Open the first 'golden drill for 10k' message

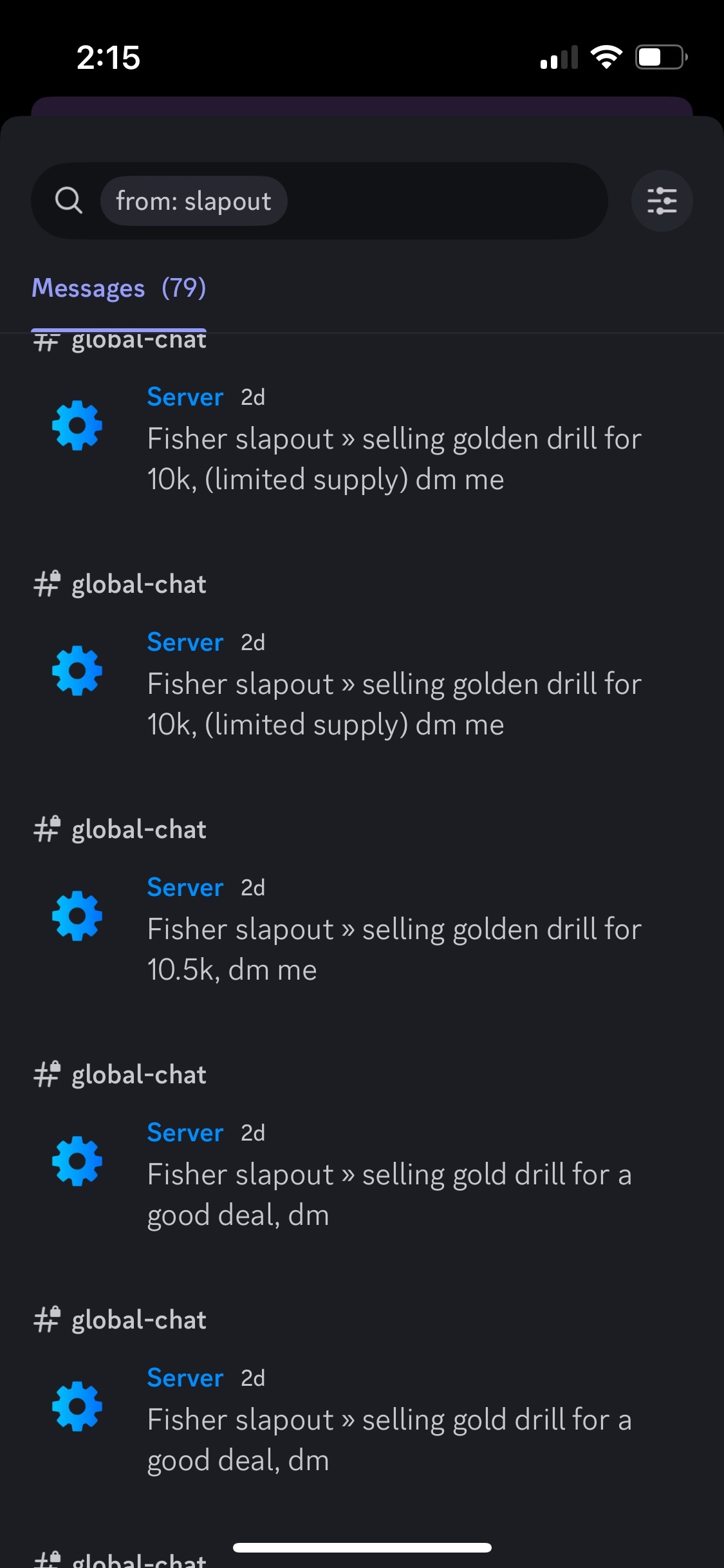click(x=394, y=459)
